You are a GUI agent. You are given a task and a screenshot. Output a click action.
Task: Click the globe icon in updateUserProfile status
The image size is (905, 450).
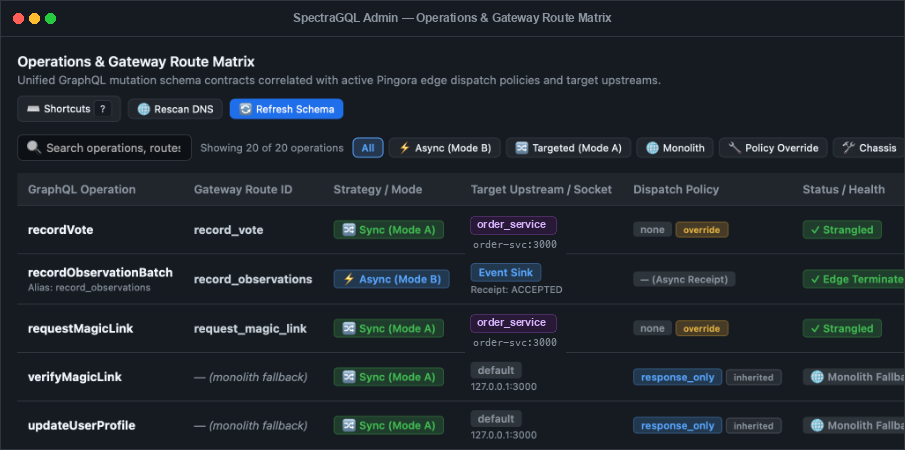tap(817, 426)
